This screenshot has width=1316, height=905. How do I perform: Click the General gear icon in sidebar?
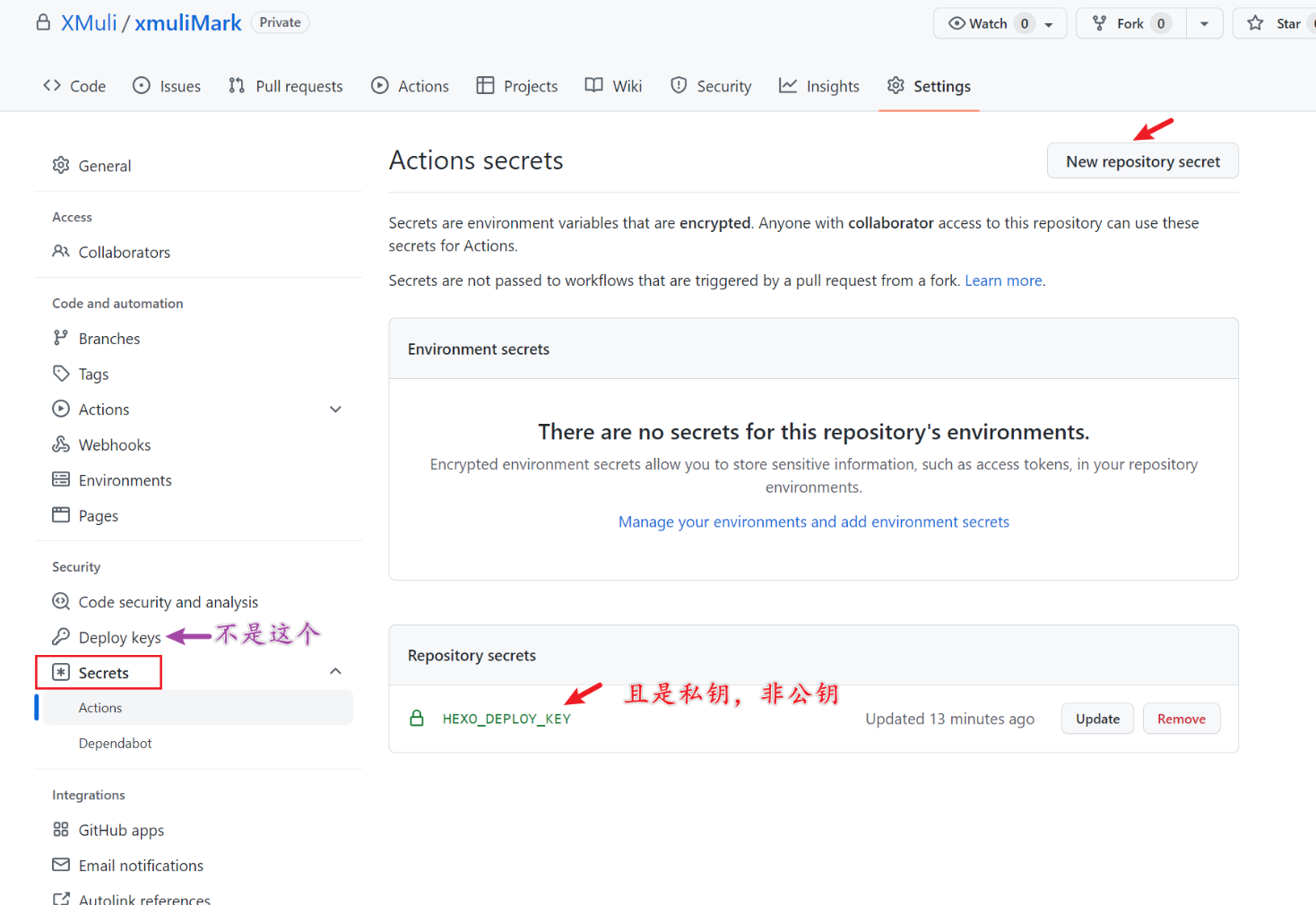coord(61,165)
